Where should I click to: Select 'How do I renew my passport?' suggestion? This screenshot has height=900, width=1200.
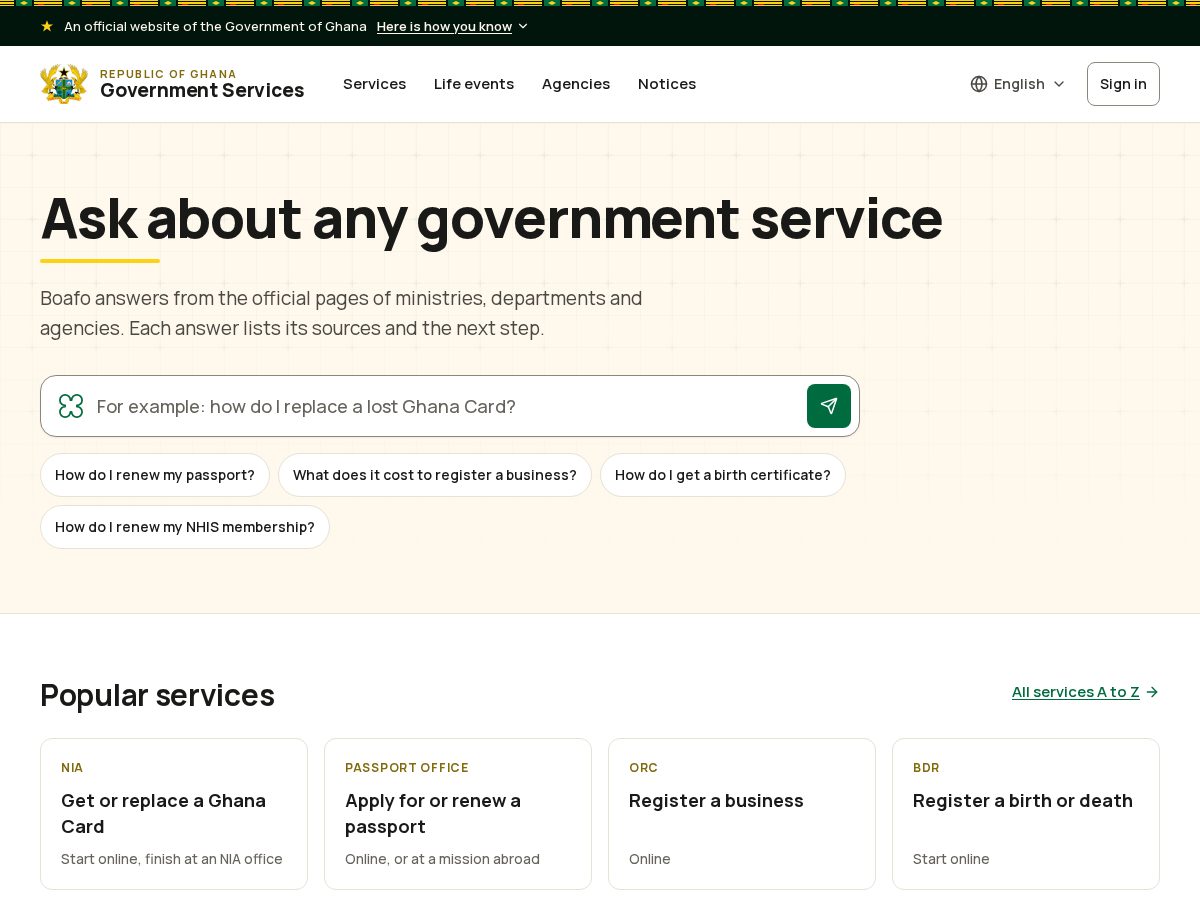(155, 475)
